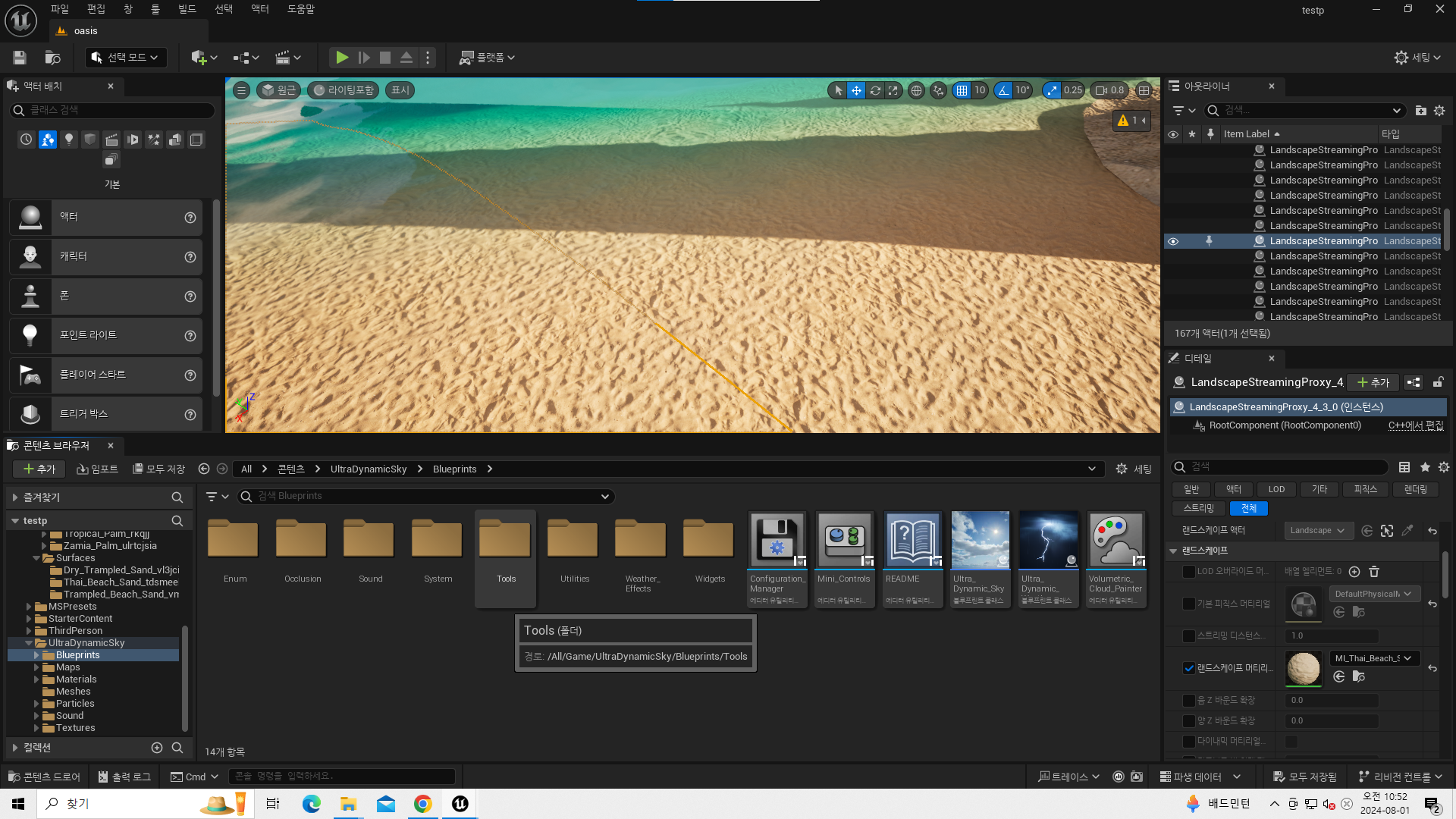Click the Import button in Content Browser
This screenshot has height=819, width=1456.
tap(97, 469)
